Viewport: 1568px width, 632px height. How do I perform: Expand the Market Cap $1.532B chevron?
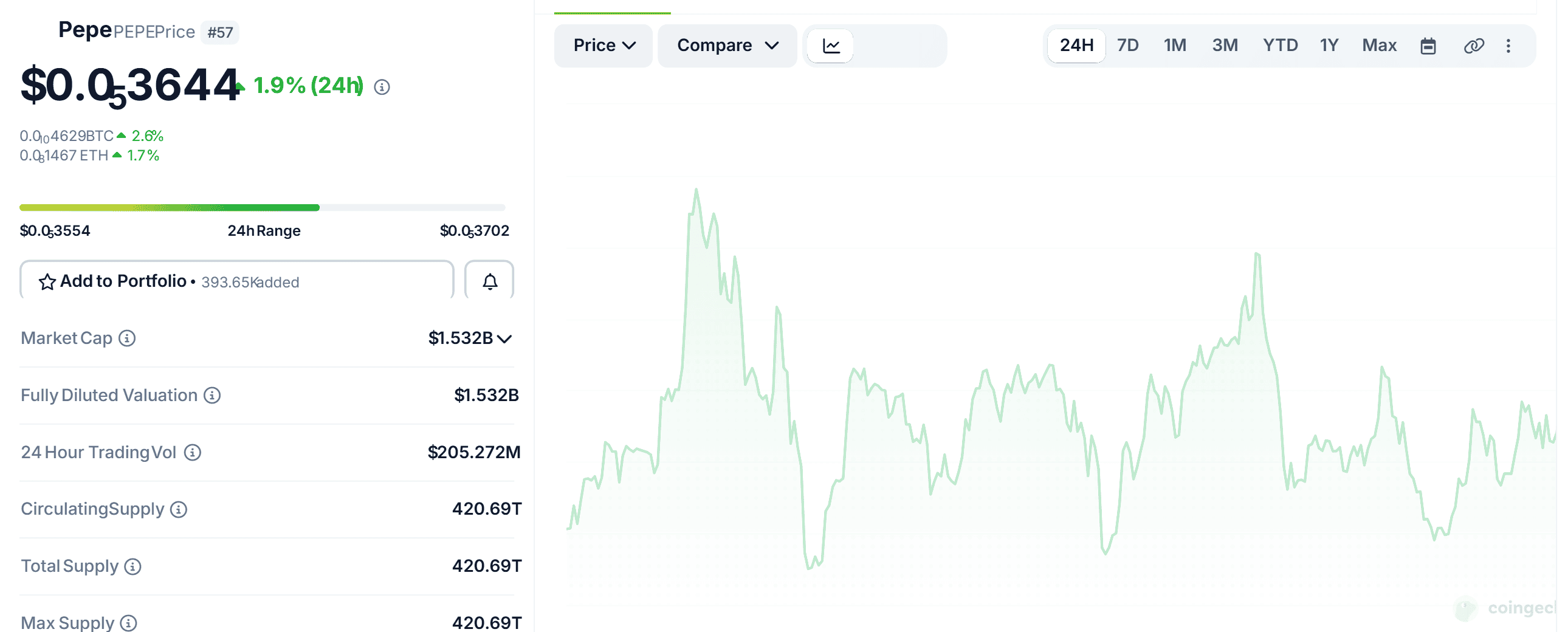(x=504, y=338)
